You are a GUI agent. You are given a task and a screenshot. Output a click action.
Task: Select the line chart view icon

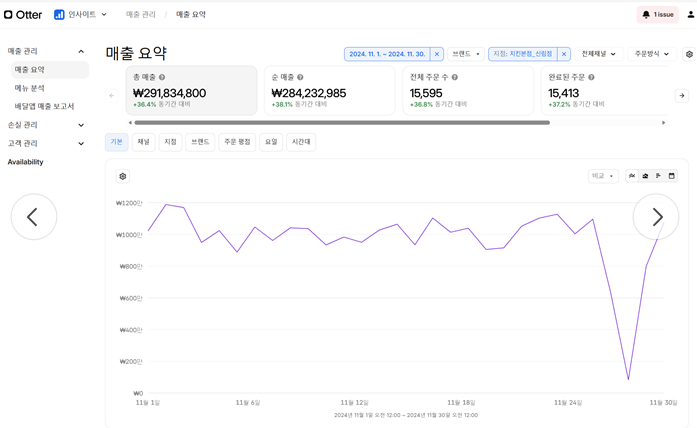tap(632, 176)
